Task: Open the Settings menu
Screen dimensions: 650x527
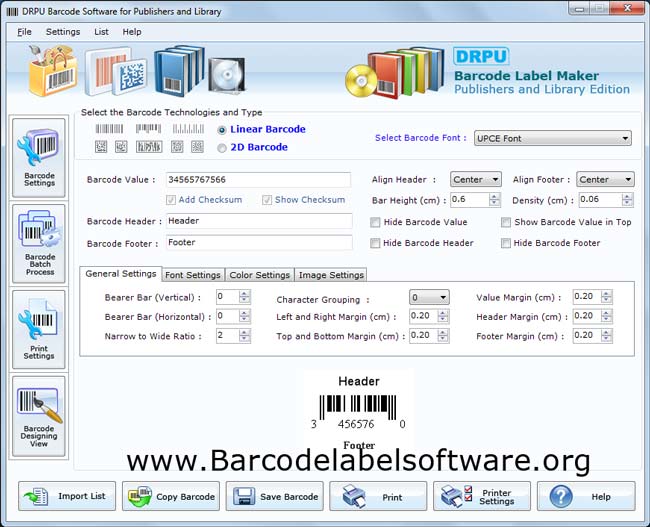Action: pyautogui.click(x=63, y=32)
